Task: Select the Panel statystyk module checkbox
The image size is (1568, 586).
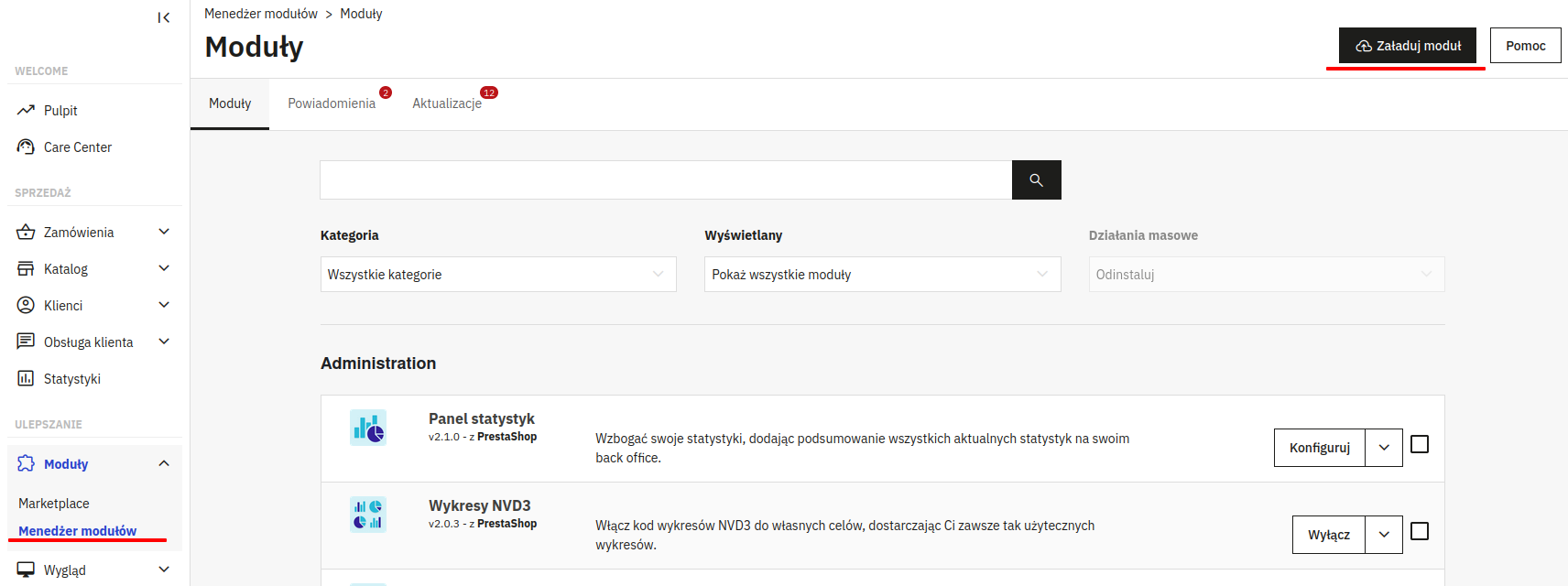Action: pyautogui.click(x=1419, y=444)
